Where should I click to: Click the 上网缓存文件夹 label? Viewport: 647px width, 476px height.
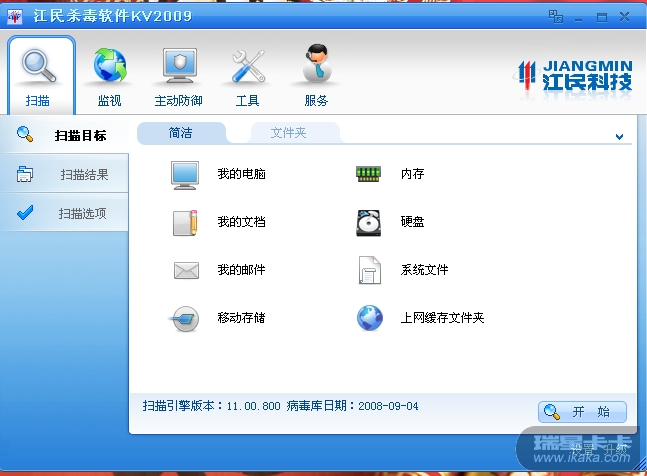[x=442, y=318]
